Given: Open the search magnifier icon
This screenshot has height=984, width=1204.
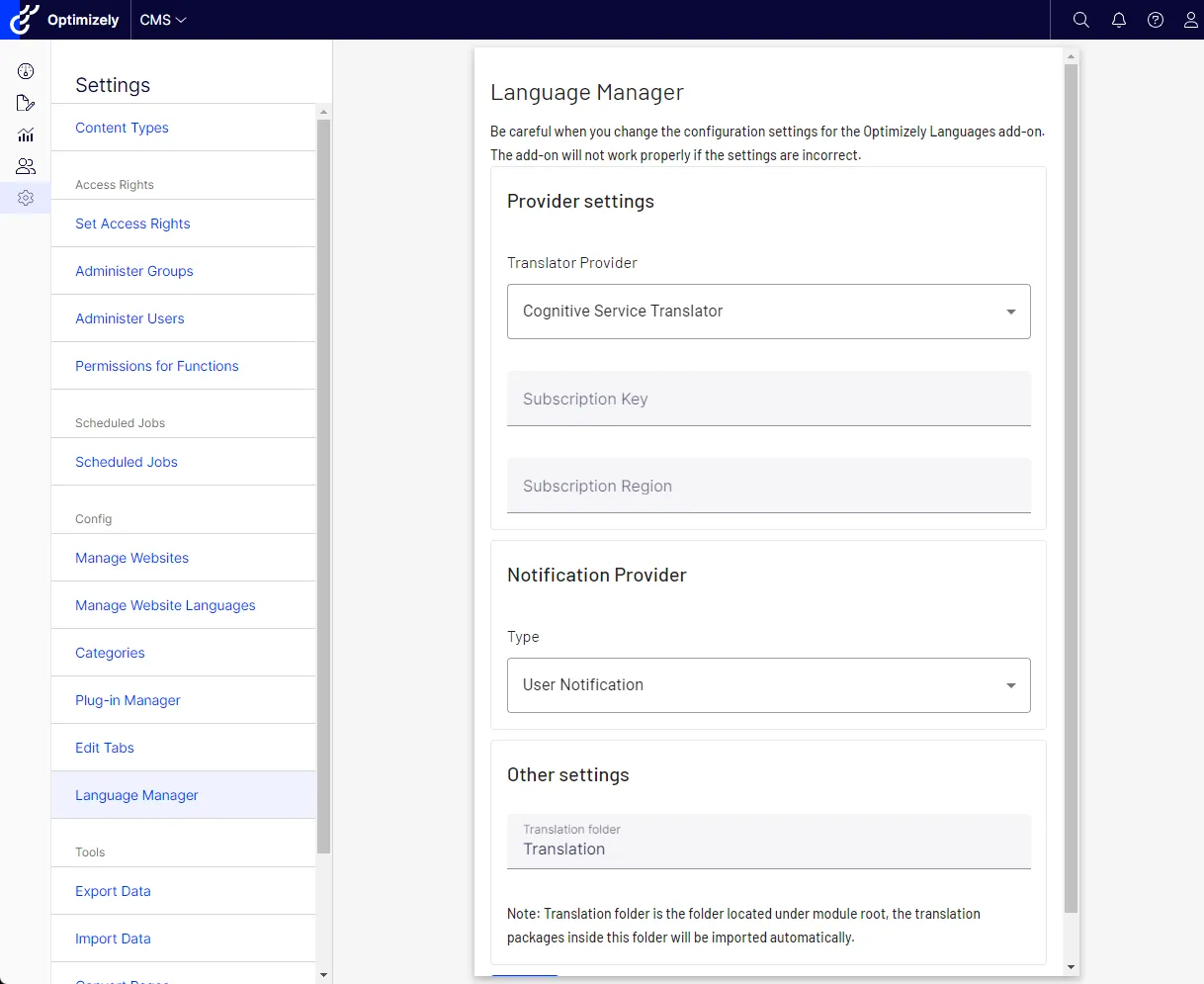Looking at the screenshot, I should 1081,20.
